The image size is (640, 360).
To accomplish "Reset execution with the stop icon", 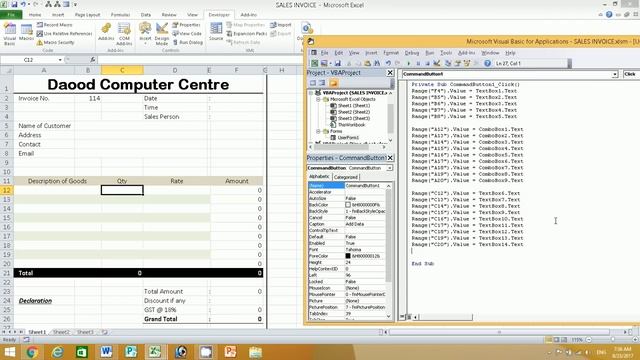I will (427, 63).
